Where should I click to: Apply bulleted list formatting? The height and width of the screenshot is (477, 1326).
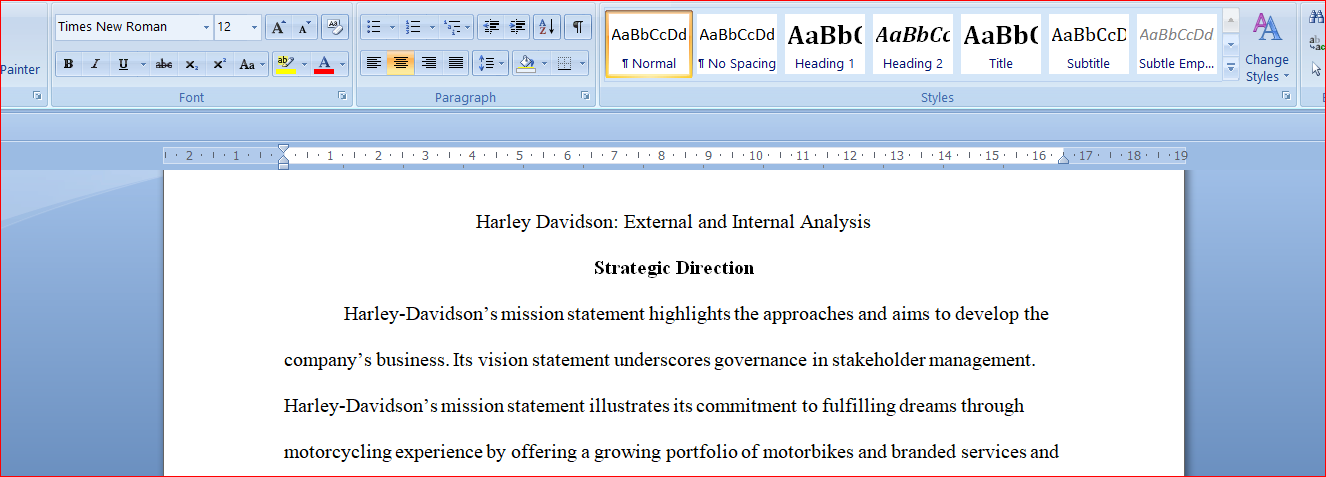click(x=374, y=27)
